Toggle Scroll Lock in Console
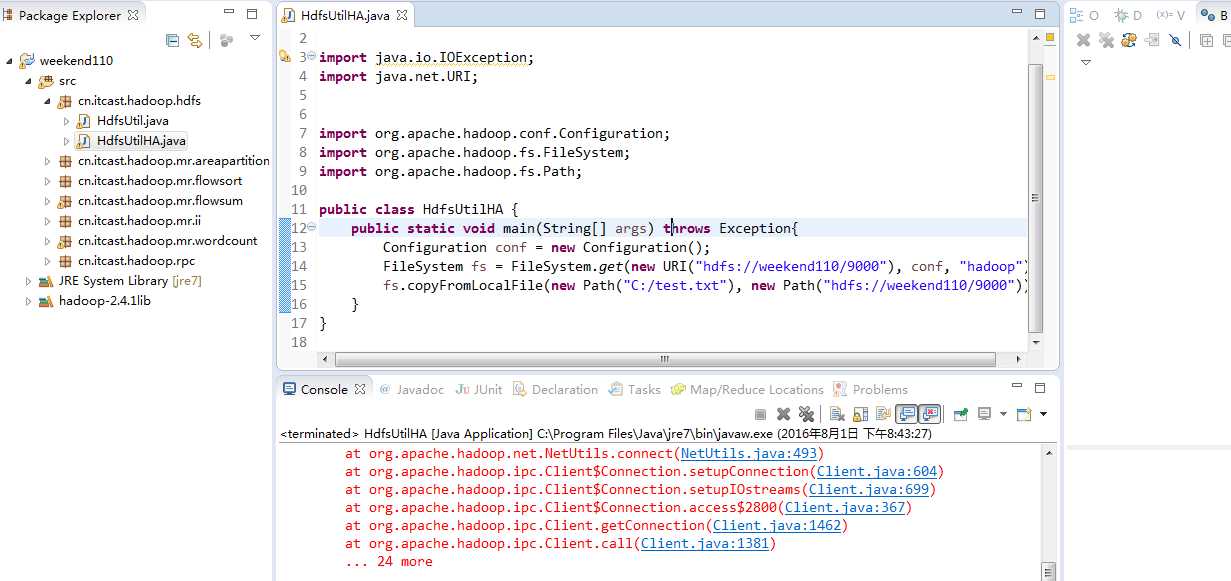 point(860,414)
